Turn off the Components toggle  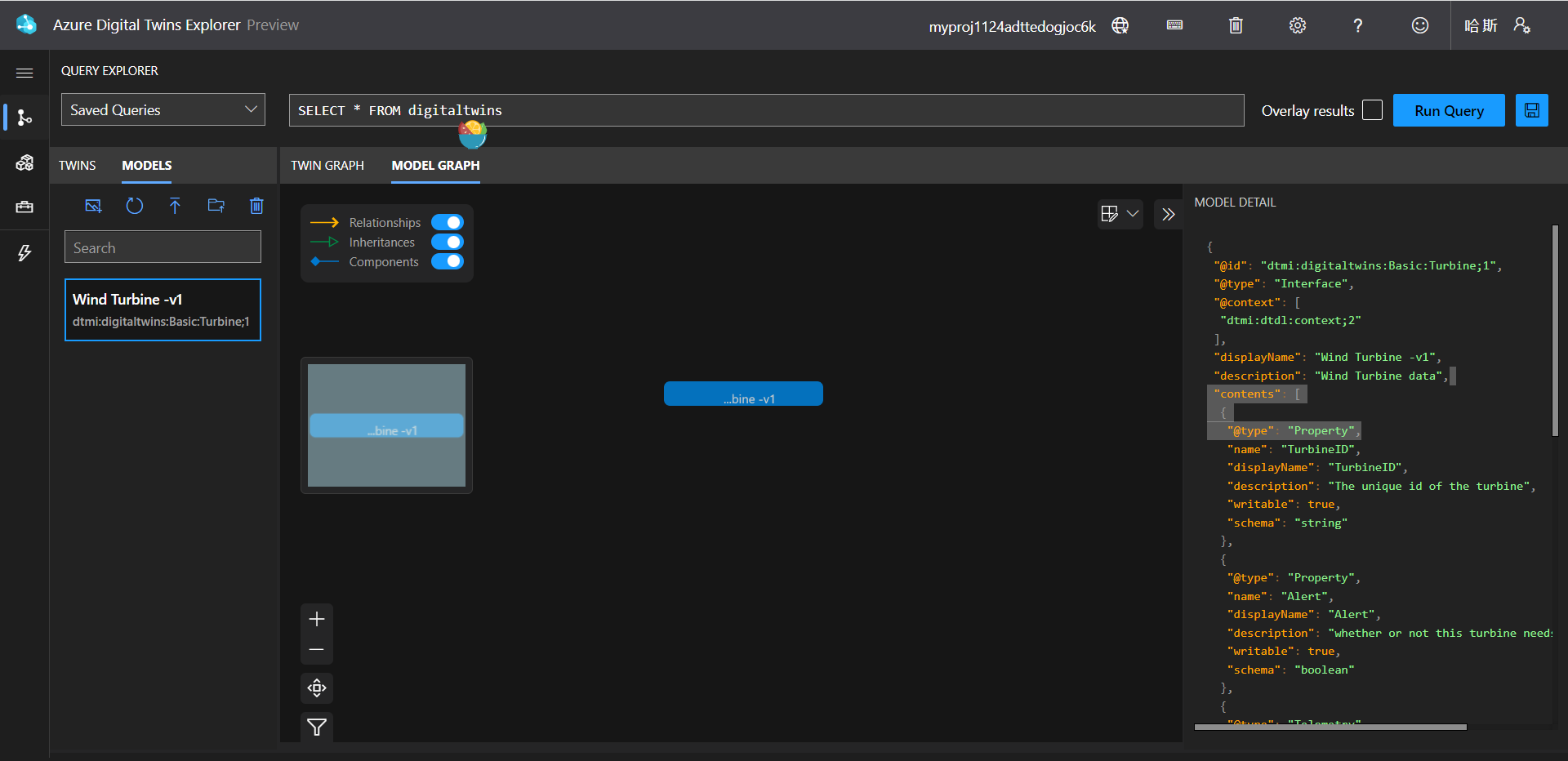[x=448, y=262]
